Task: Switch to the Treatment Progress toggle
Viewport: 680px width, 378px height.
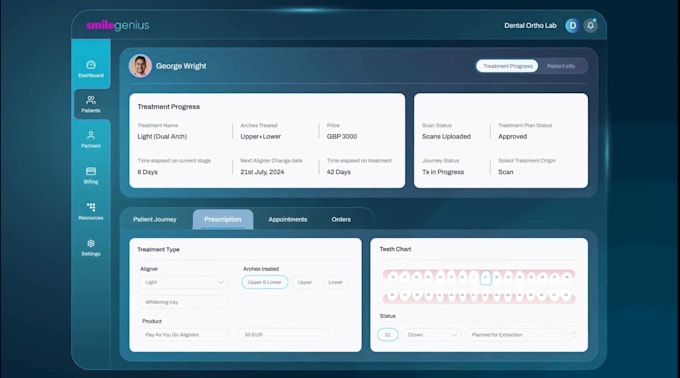Action: tap(507, 66)
